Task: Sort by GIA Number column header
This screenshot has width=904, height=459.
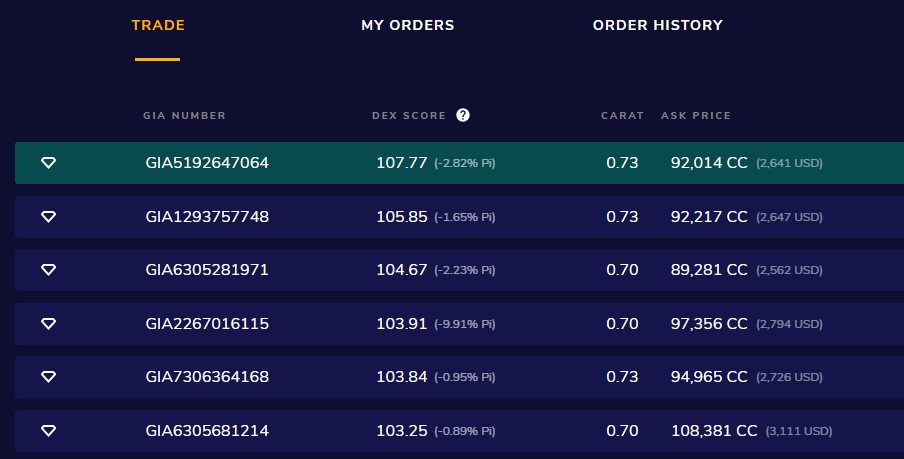Action: click(185, 116)
